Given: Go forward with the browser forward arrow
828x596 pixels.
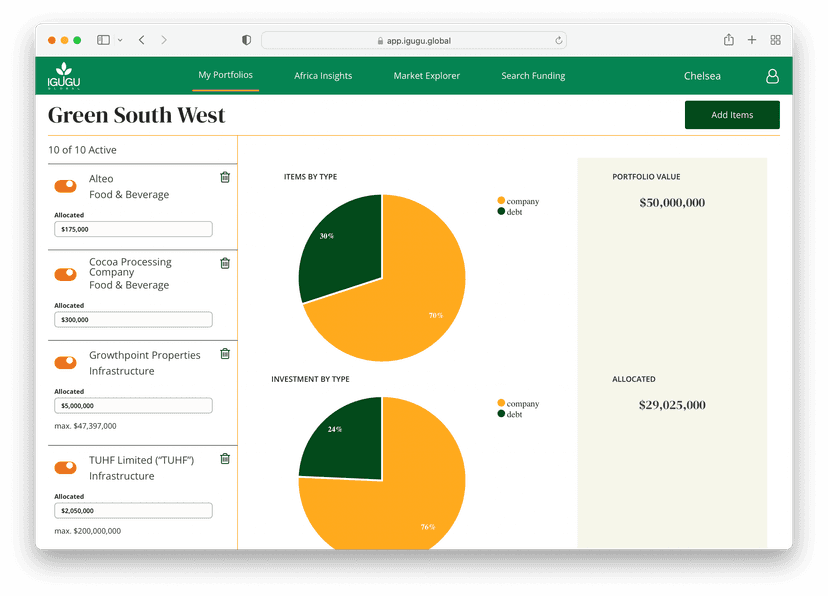Looking at the screenshot, I should click(x=164, y=40).
